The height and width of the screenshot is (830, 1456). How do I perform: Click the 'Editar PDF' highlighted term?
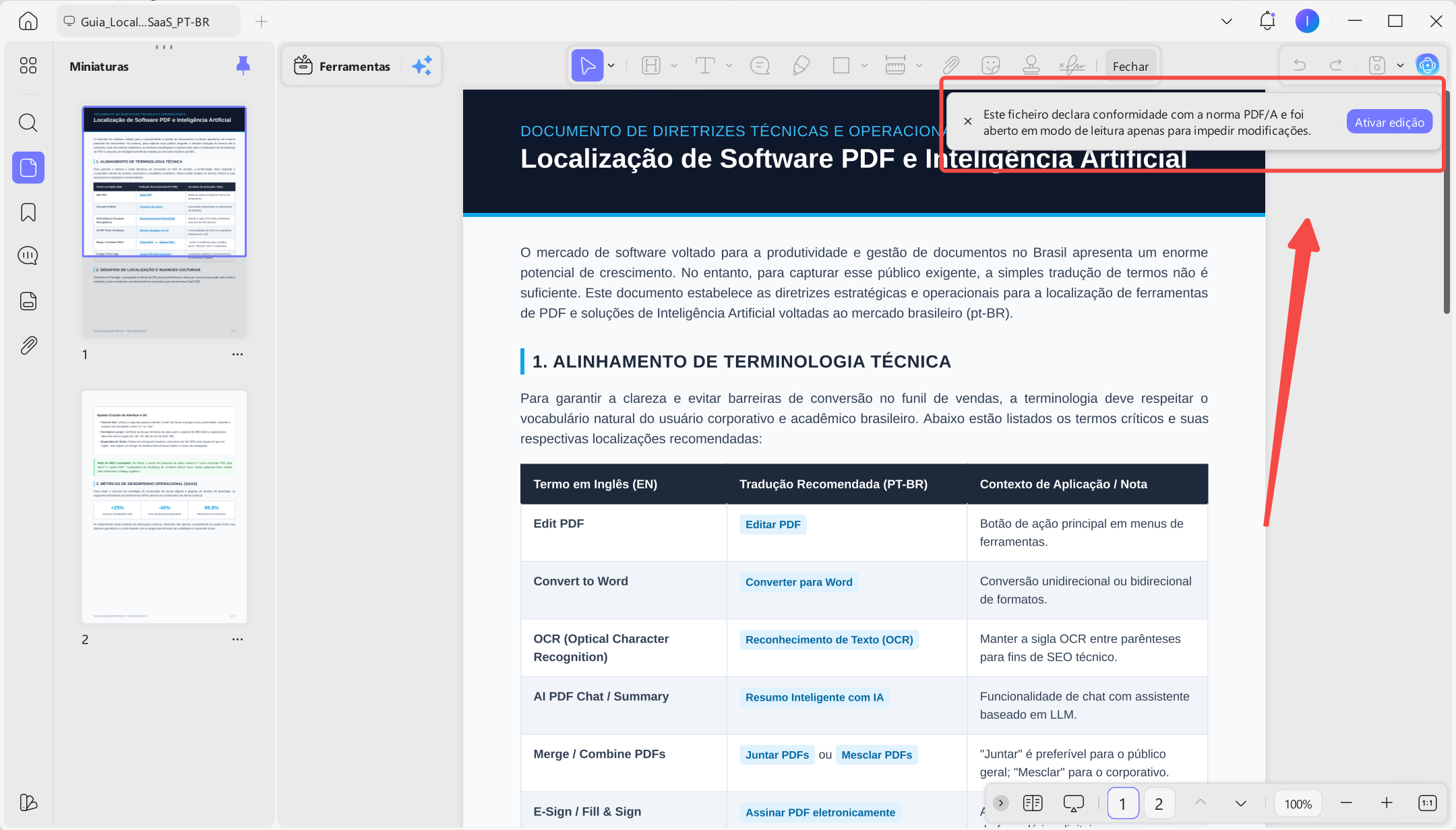pyautogui.click(x=772, y=524)
